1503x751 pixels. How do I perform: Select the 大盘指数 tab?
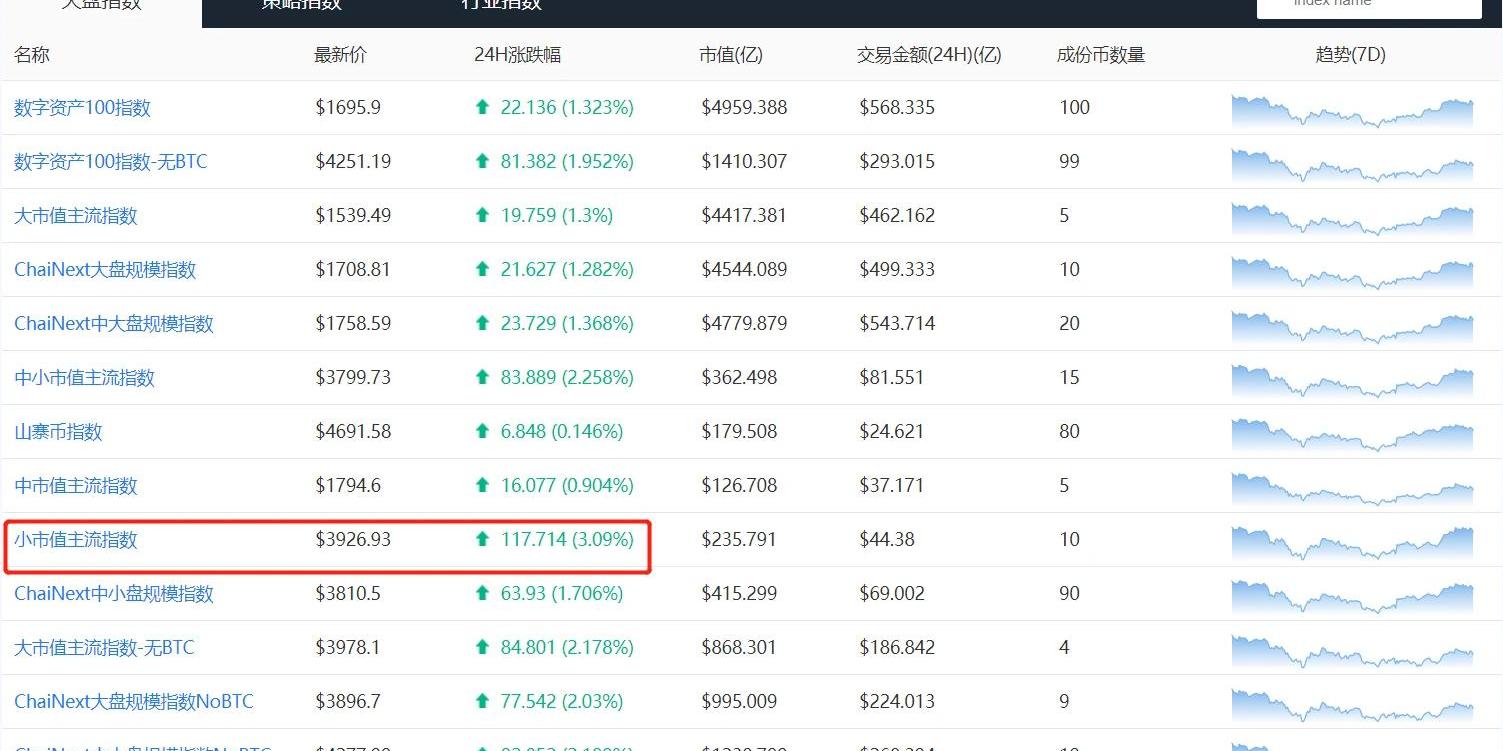point(101,5)
